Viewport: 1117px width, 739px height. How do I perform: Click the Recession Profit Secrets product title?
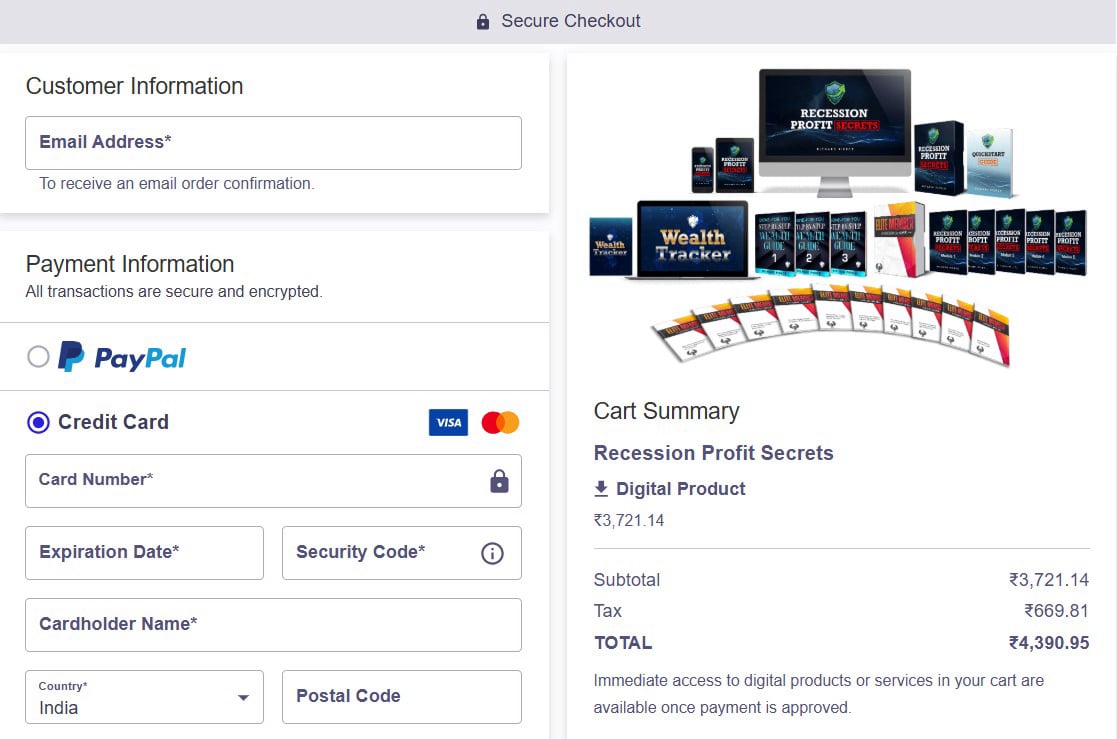click(713, 453)
